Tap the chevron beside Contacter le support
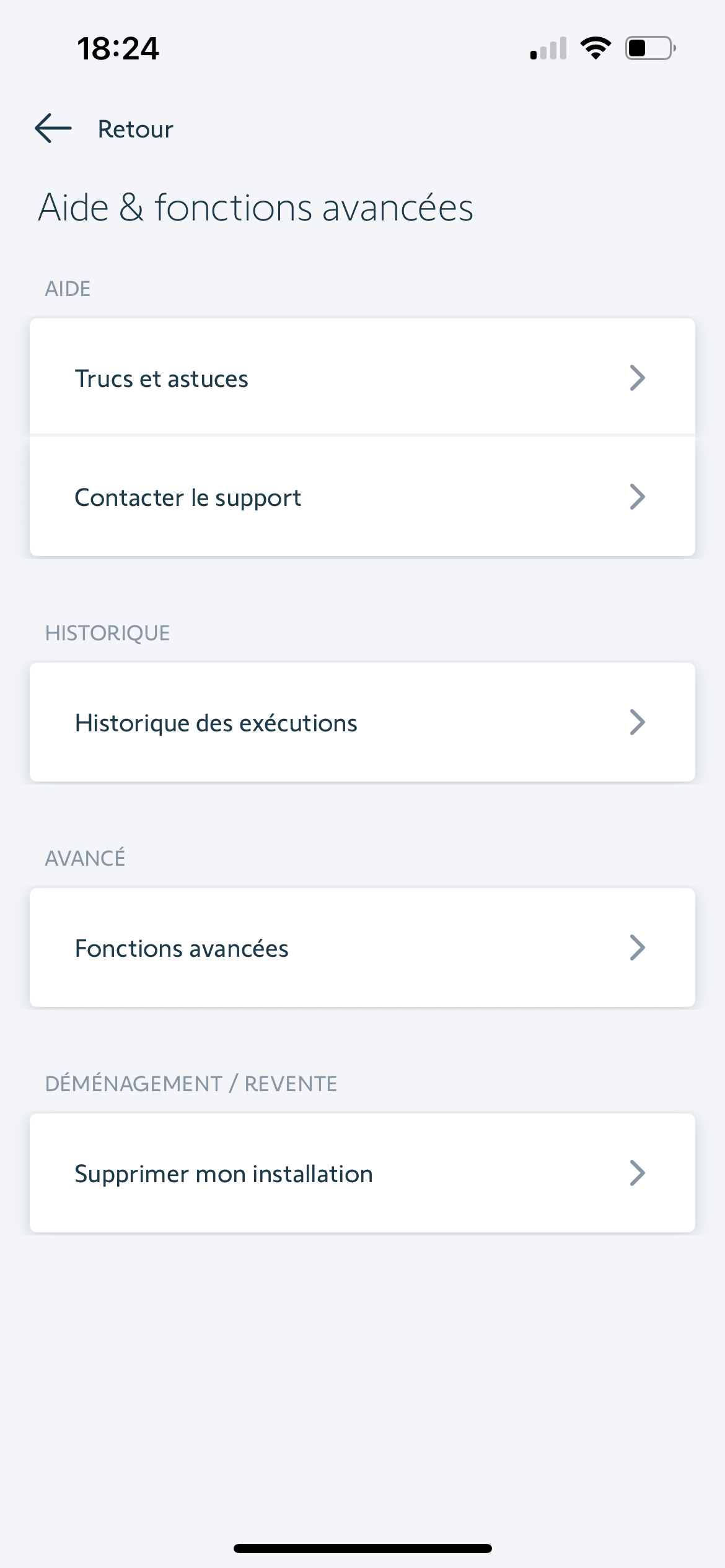Viewport: 725px width, 1568px height. [637, 497]
